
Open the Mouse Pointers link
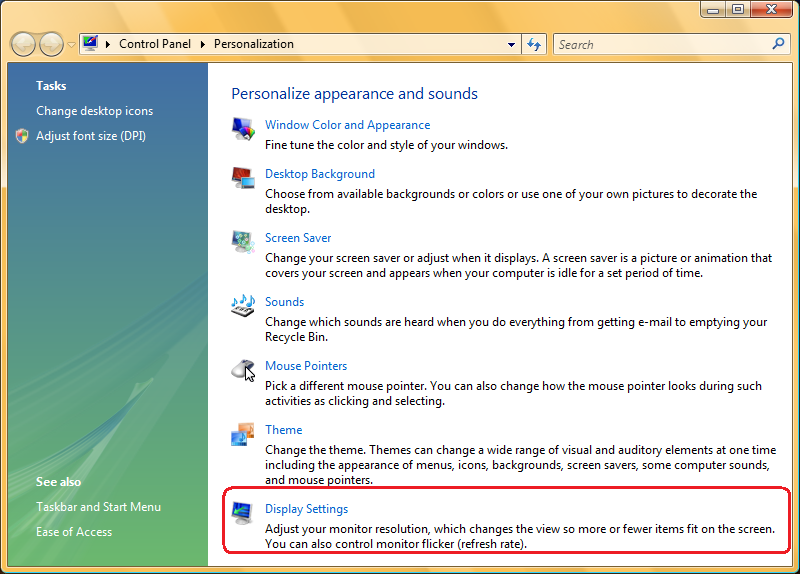coord(306,366)
